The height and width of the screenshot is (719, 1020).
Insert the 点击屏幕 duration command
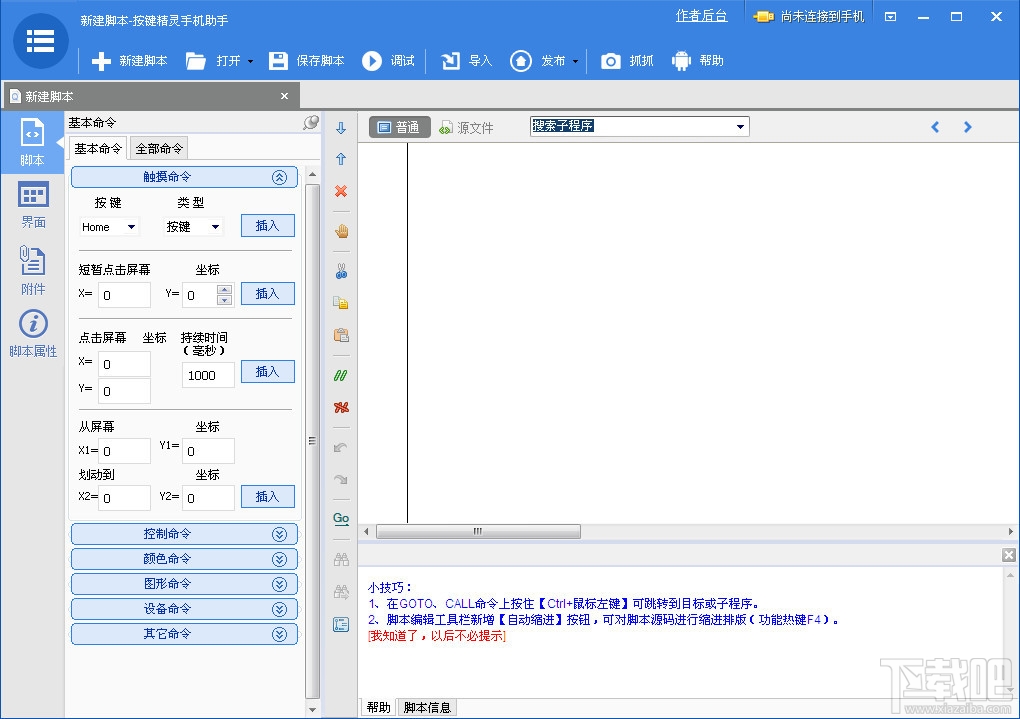[267, 372]
